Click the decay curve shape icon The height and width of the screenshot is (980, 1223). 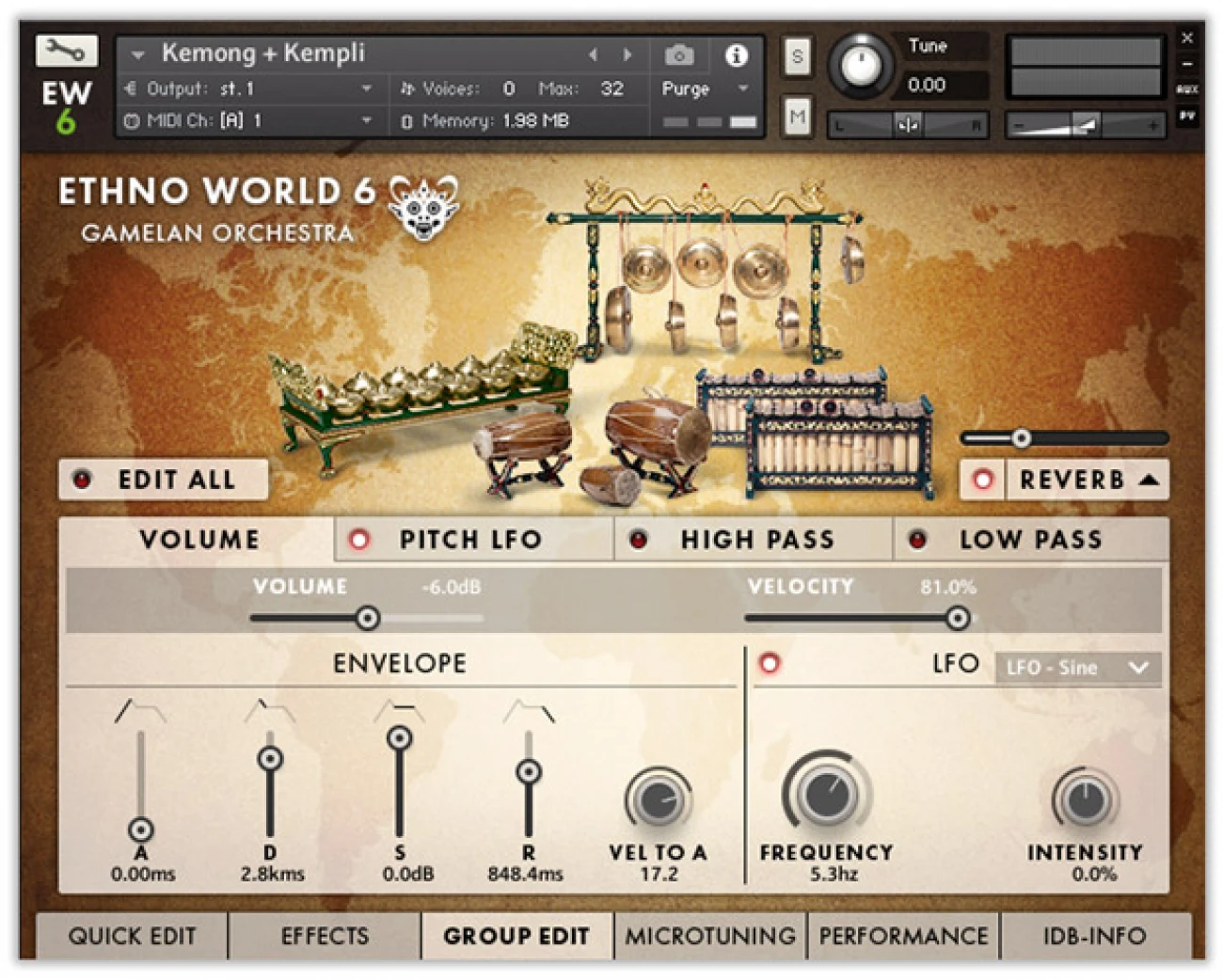click(270, 711)
